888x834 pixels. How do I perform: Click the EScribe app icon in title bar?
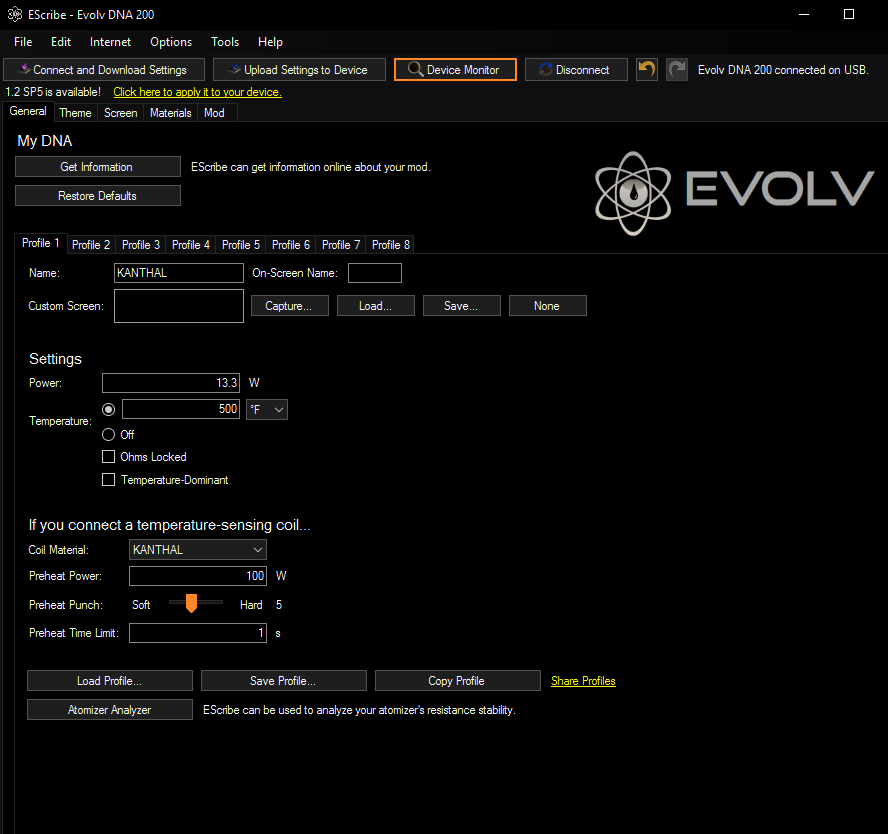click(x=15, y=15)
